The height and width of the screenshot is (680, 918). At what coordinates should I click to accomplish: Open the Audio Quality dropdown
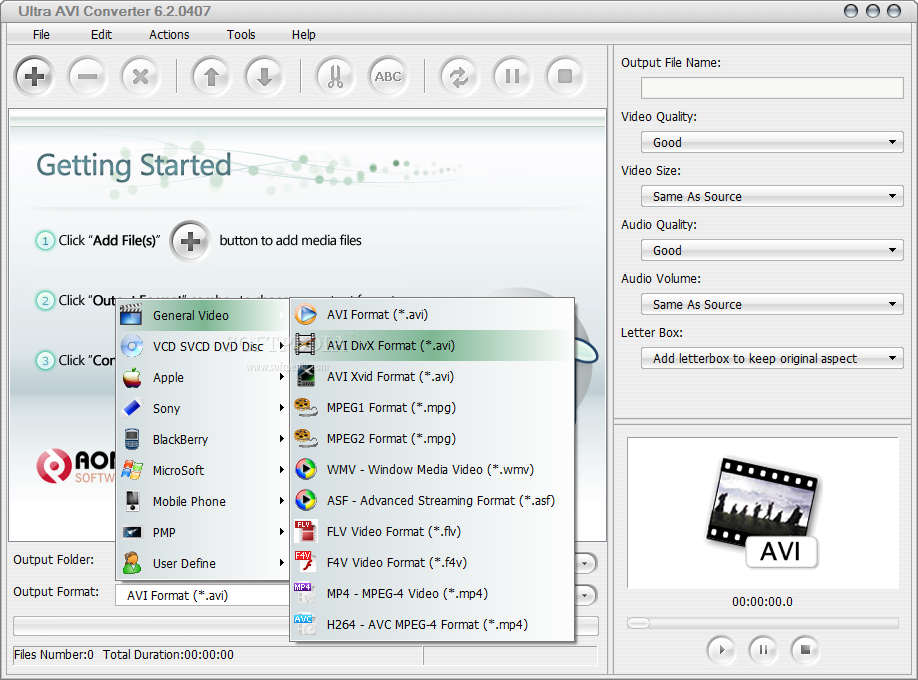(x=772, y=250)
